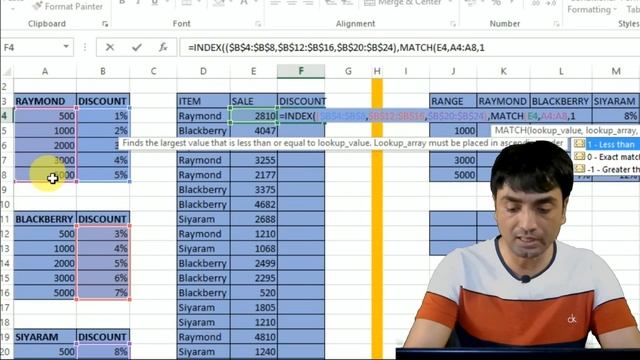This screenshot has width=640, height=360.
Task: Select column L header
Action: coord(561,71)
